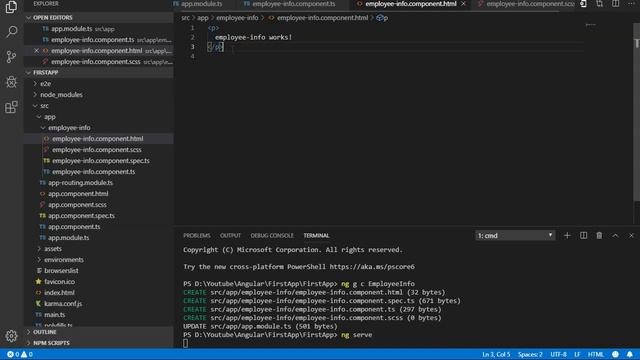Click Ln 3, Col 5 cursor position

click(x=496, y=354)
